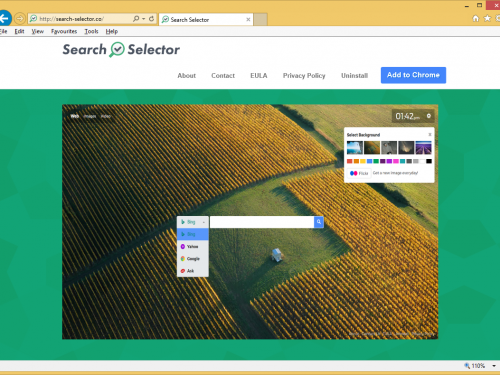Screen dimensions: 500x375
Task: Click the browser forward arrow button
Action: point(20,19)
